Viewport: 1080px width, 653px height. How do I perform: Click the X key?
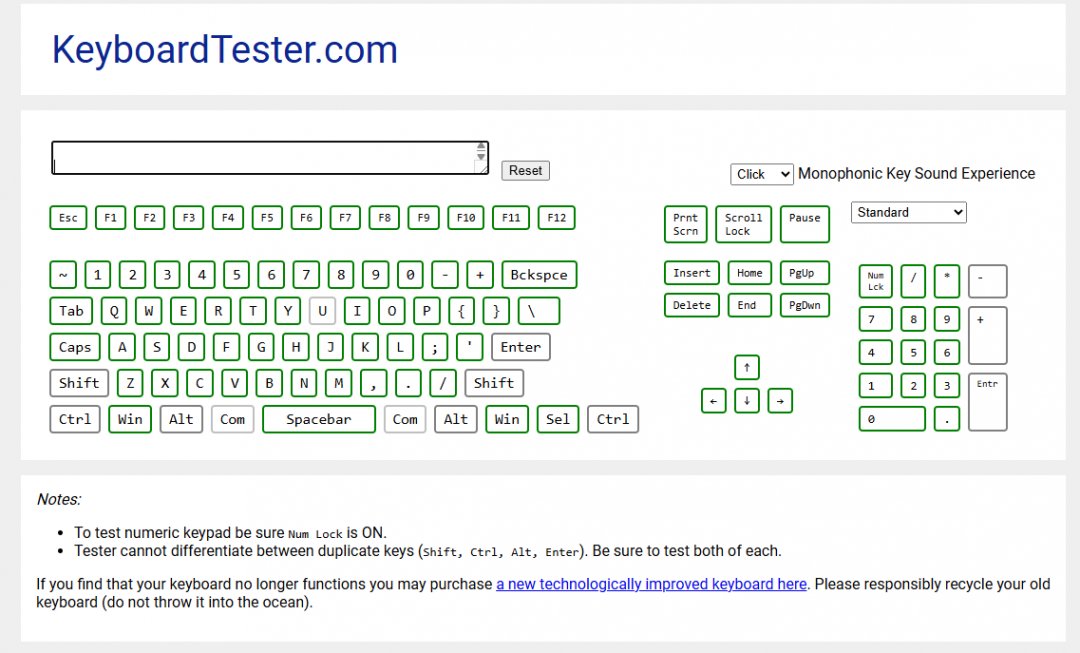[165, 383]
